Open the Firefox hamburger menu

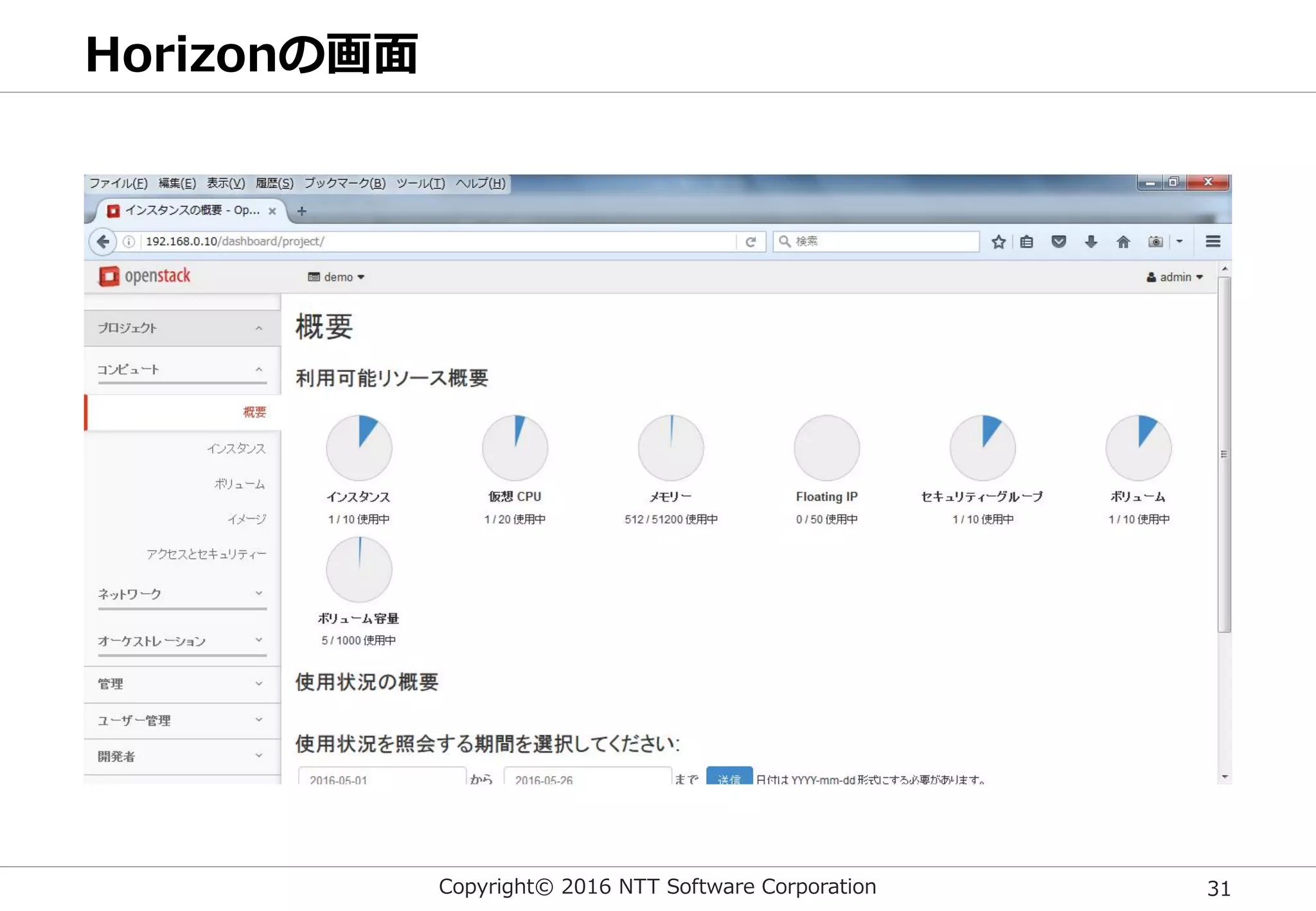pyautogui.click(x=1213, y=242)
